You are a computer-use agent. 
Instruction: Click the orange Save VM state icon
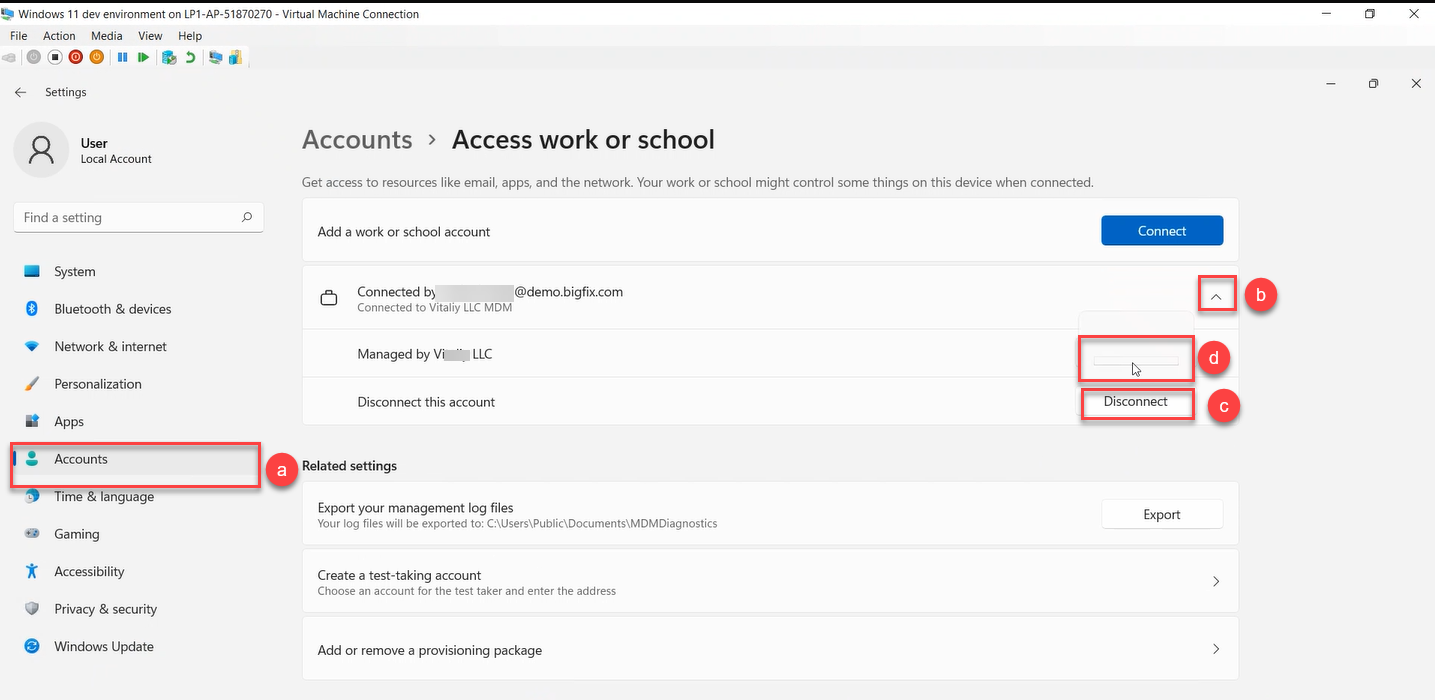click(97, 58)
